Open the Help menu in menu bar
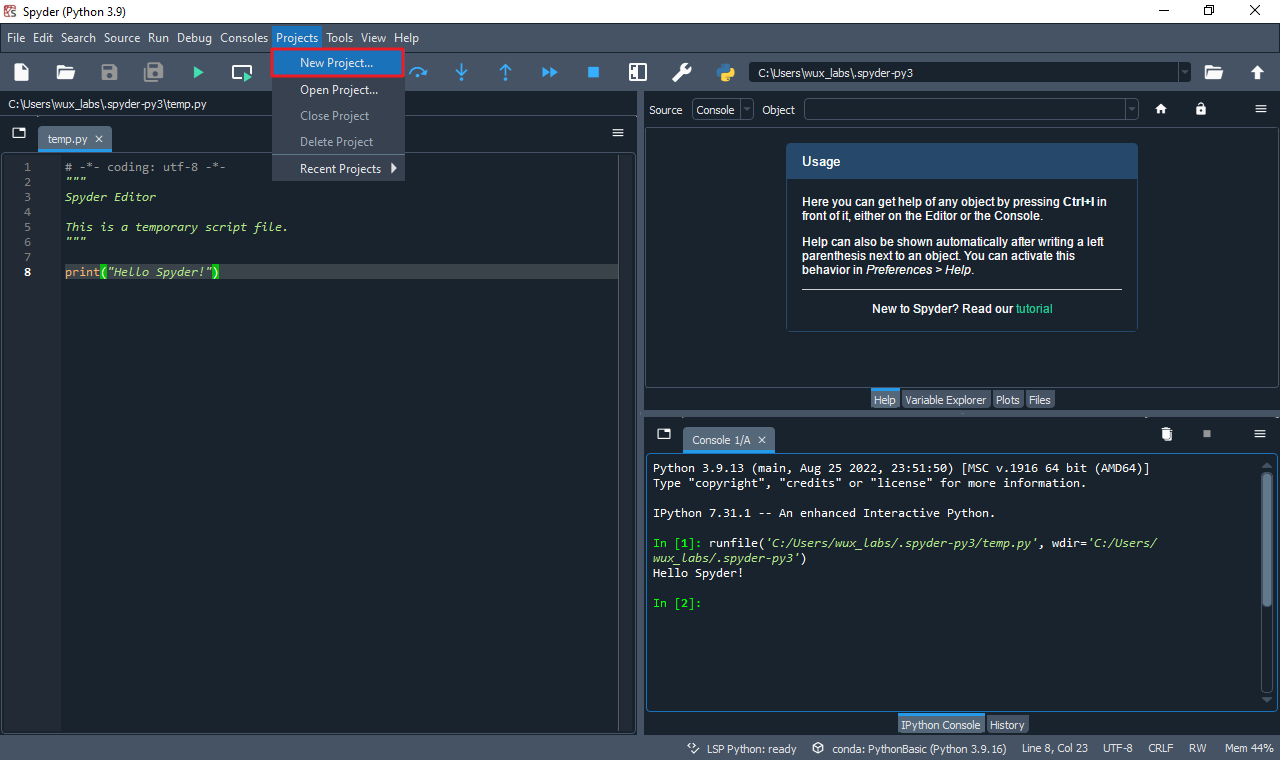Image resolution: width=1280 pixels, height=760 pixels. pyautogui.click(x=406, y=38)
